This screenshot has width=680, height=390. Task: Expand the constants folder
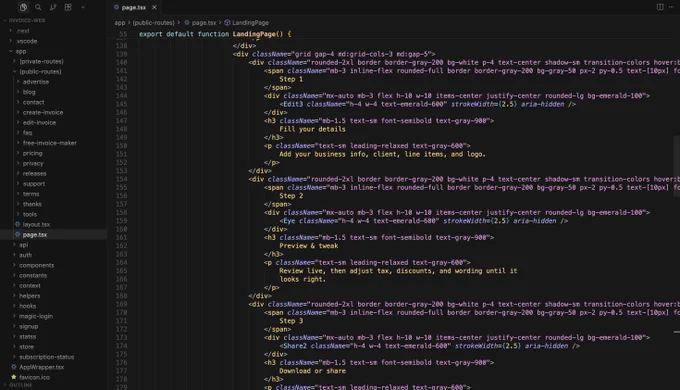pyautogui.click(x=33, y=275)
